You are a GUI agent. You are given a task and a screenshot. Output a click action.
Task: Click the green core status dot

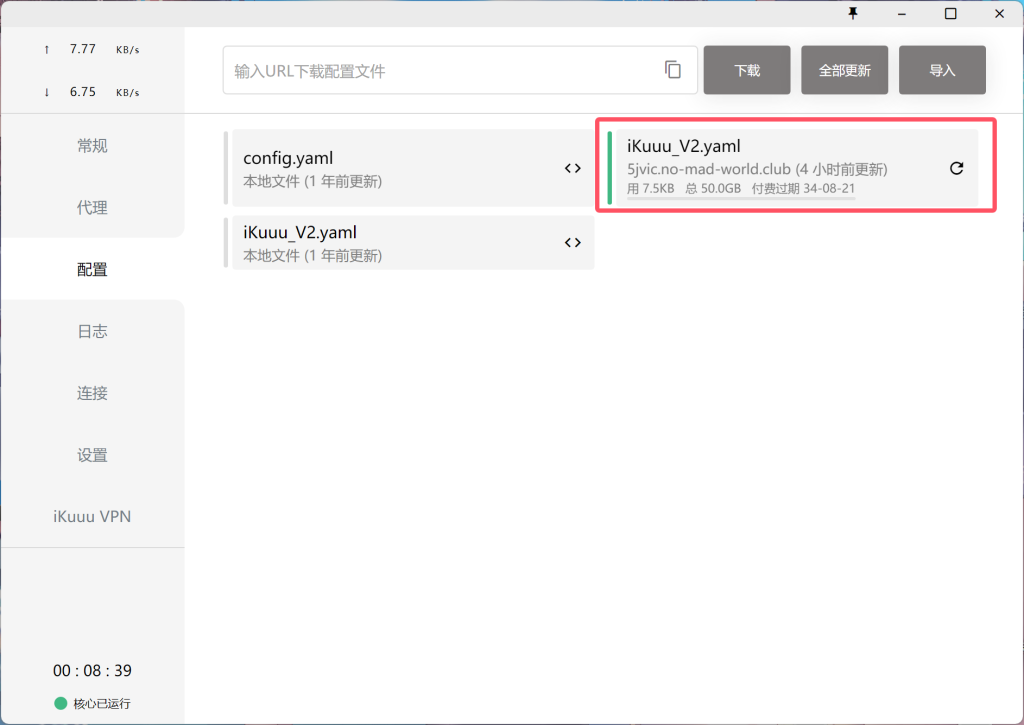[60, 703]
